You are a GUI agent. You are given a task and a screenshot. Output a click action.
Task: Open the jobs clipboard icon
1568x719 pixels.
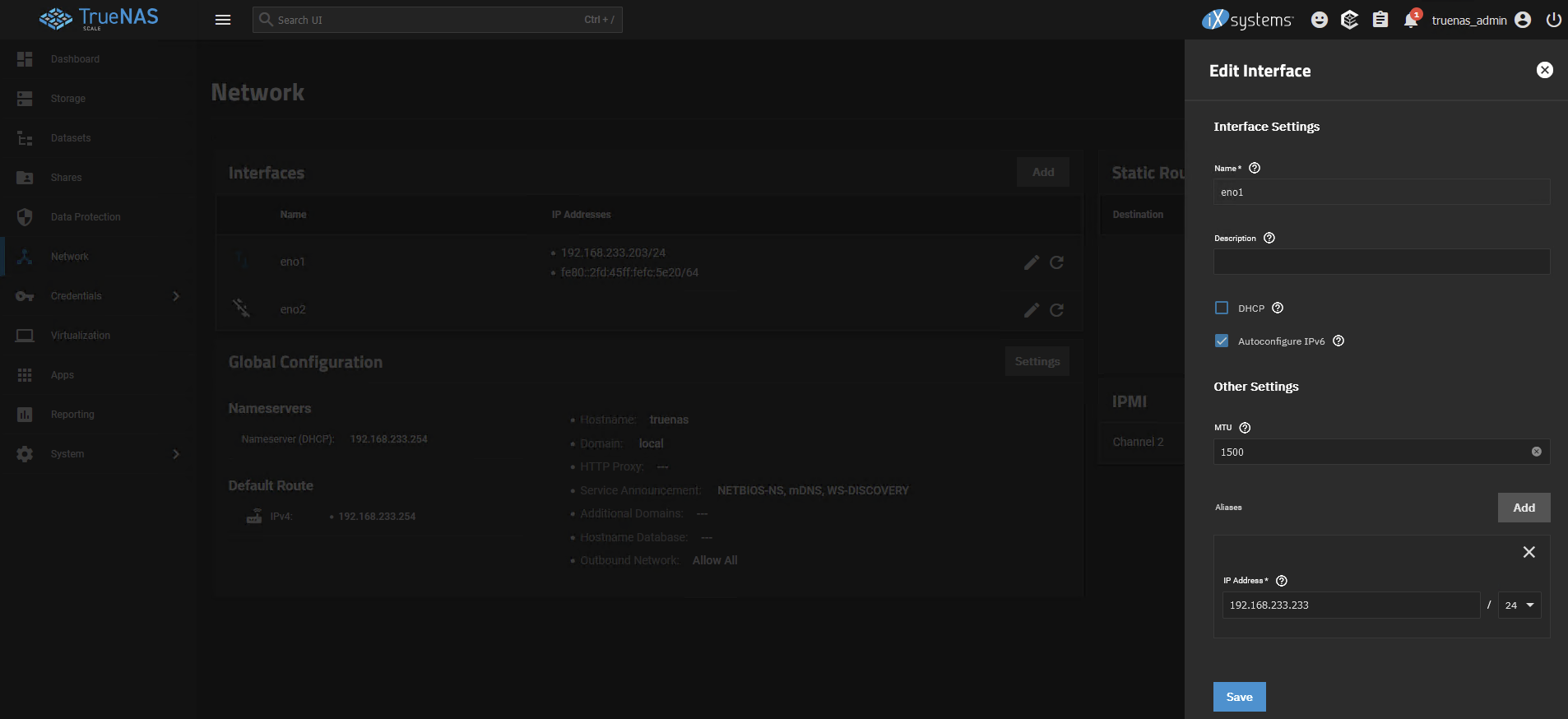(x=1380, y=20)
